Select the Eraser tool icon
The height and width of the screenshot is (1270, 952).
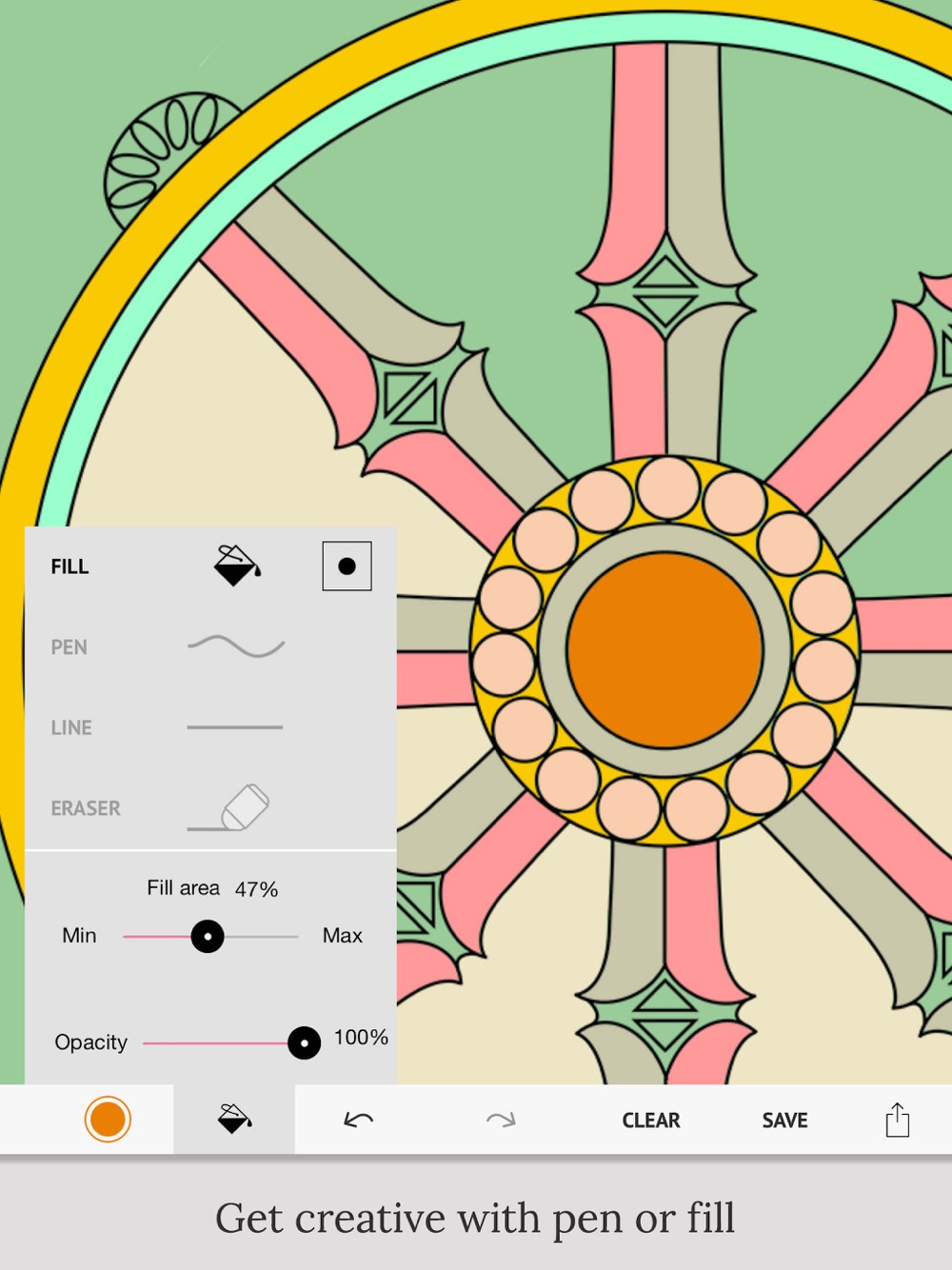(229, 807)
